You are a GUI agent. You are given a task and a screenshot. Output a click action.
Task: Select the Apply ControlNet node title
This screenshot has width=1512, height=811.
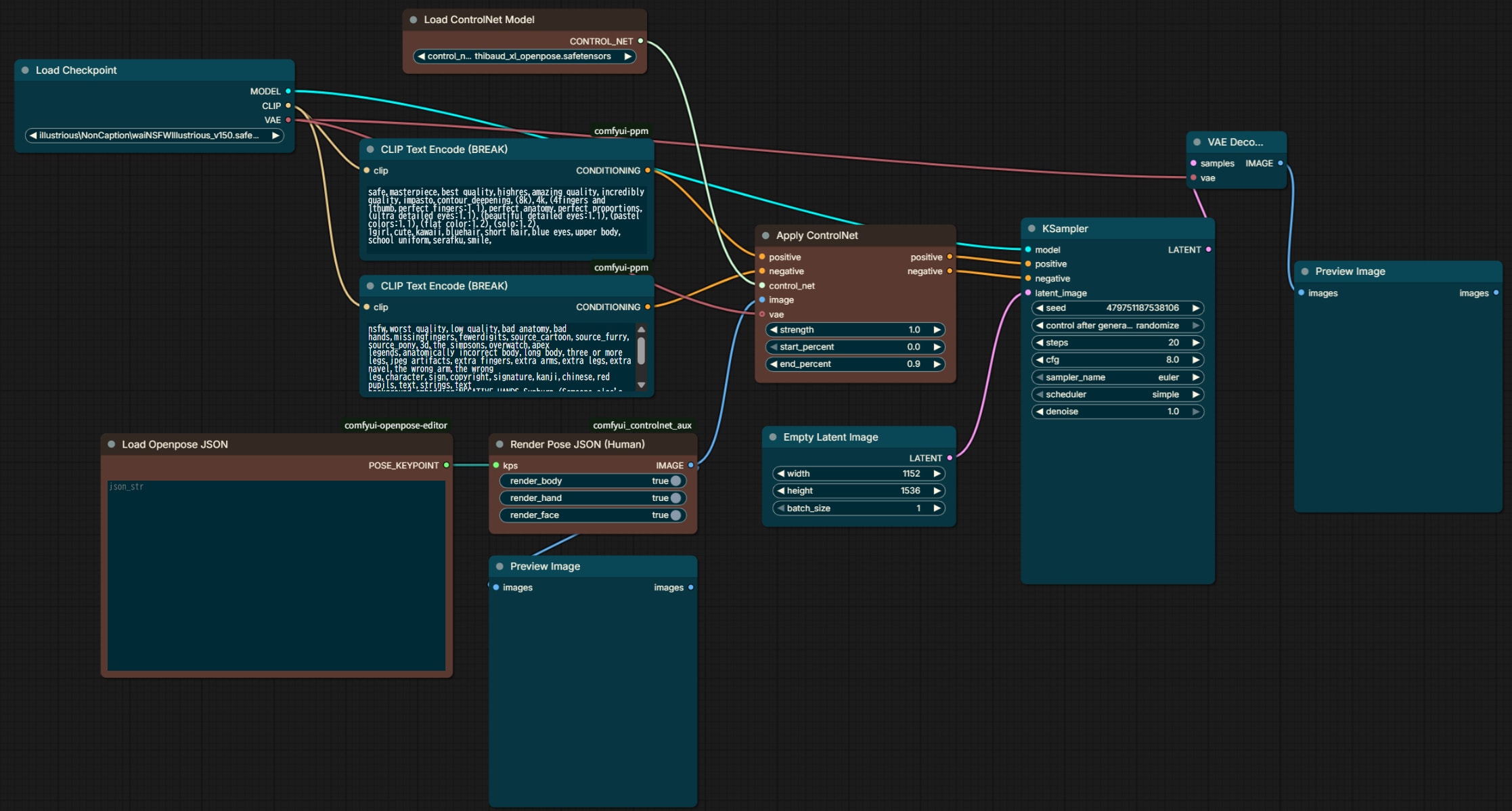816,236
